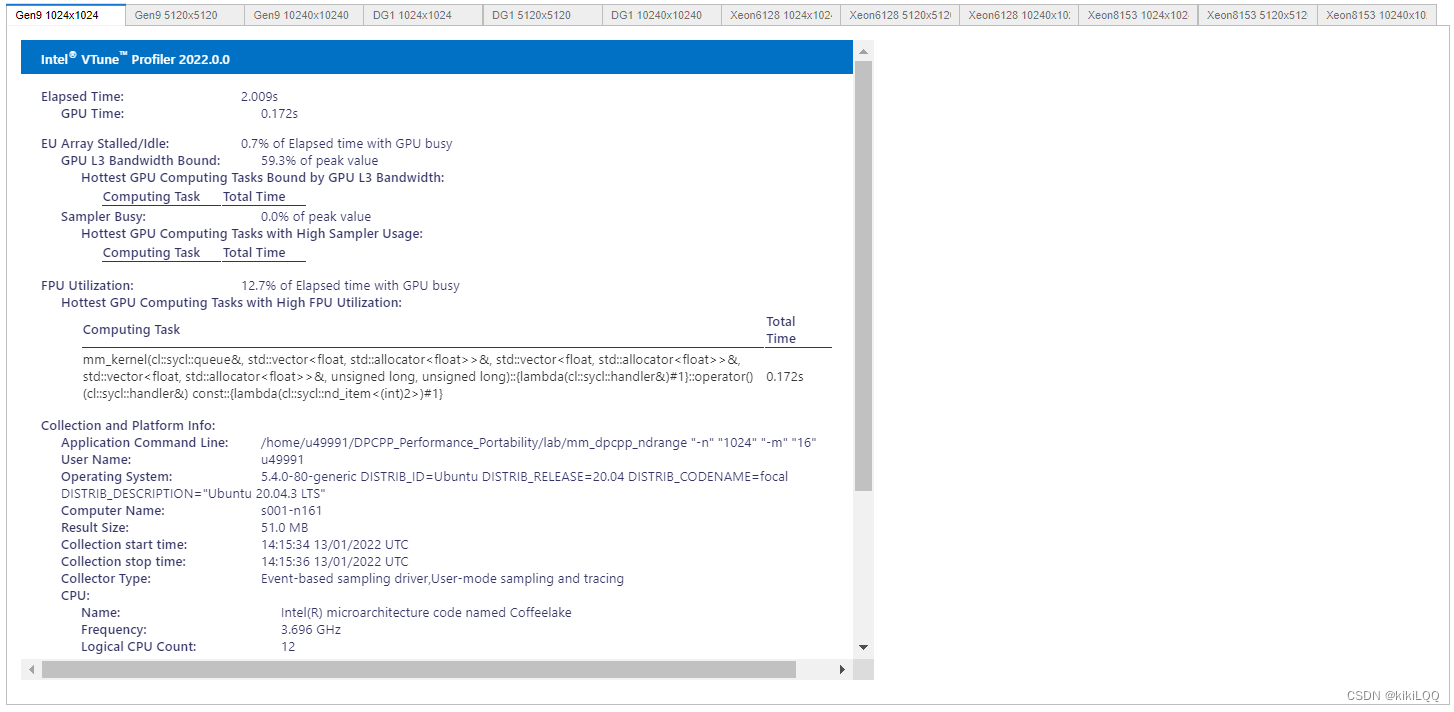Click the GPU L3 Bandwidth Bound label

141,161
